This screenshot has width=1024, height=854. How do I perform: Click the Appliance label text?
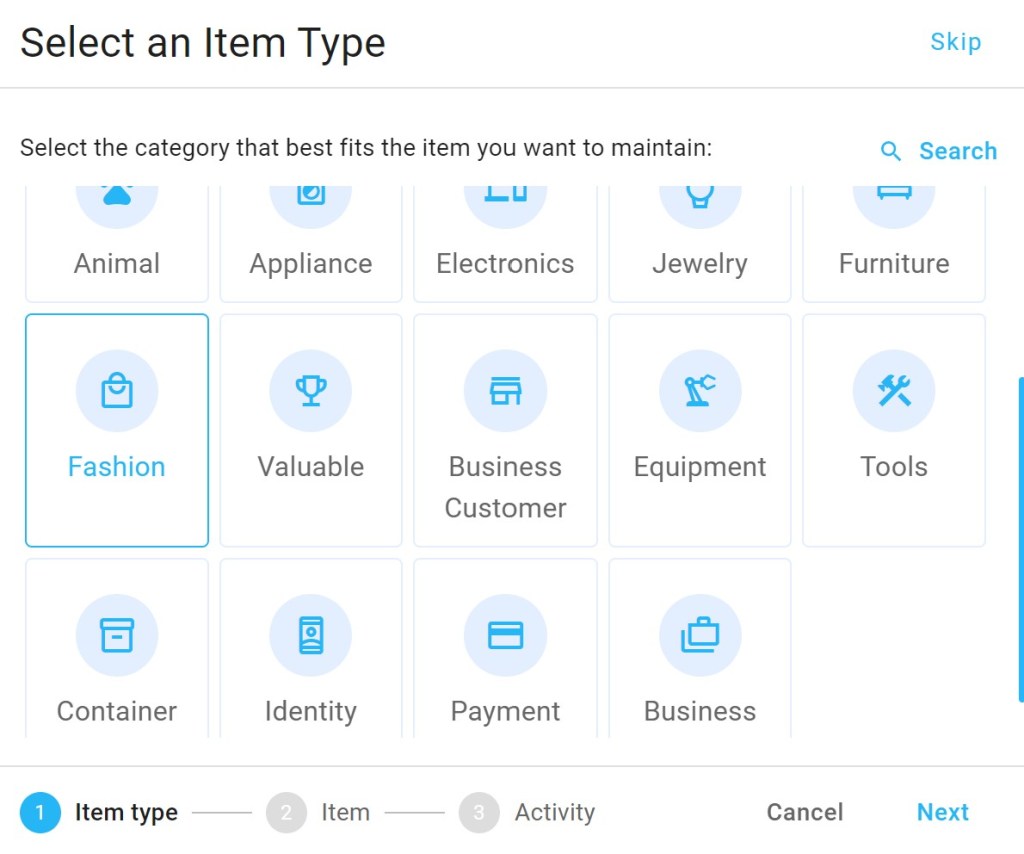(x=311, y=265)
